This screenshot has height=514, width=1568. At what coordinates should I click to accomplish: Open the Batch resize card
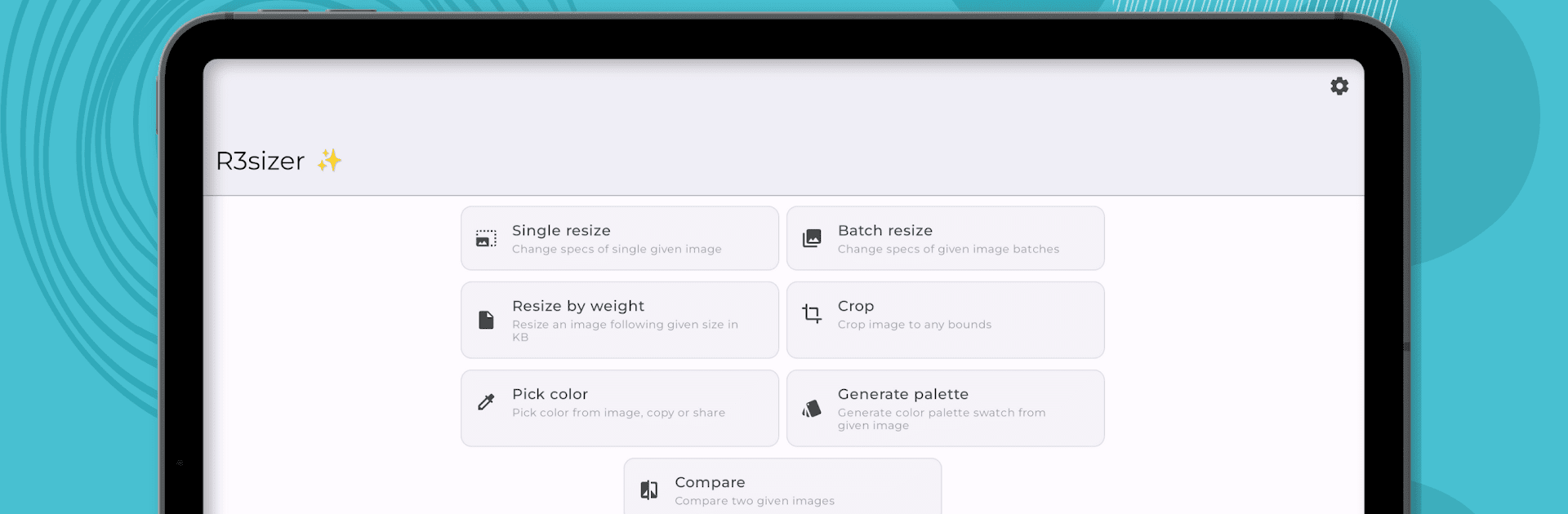pos(946,238)
